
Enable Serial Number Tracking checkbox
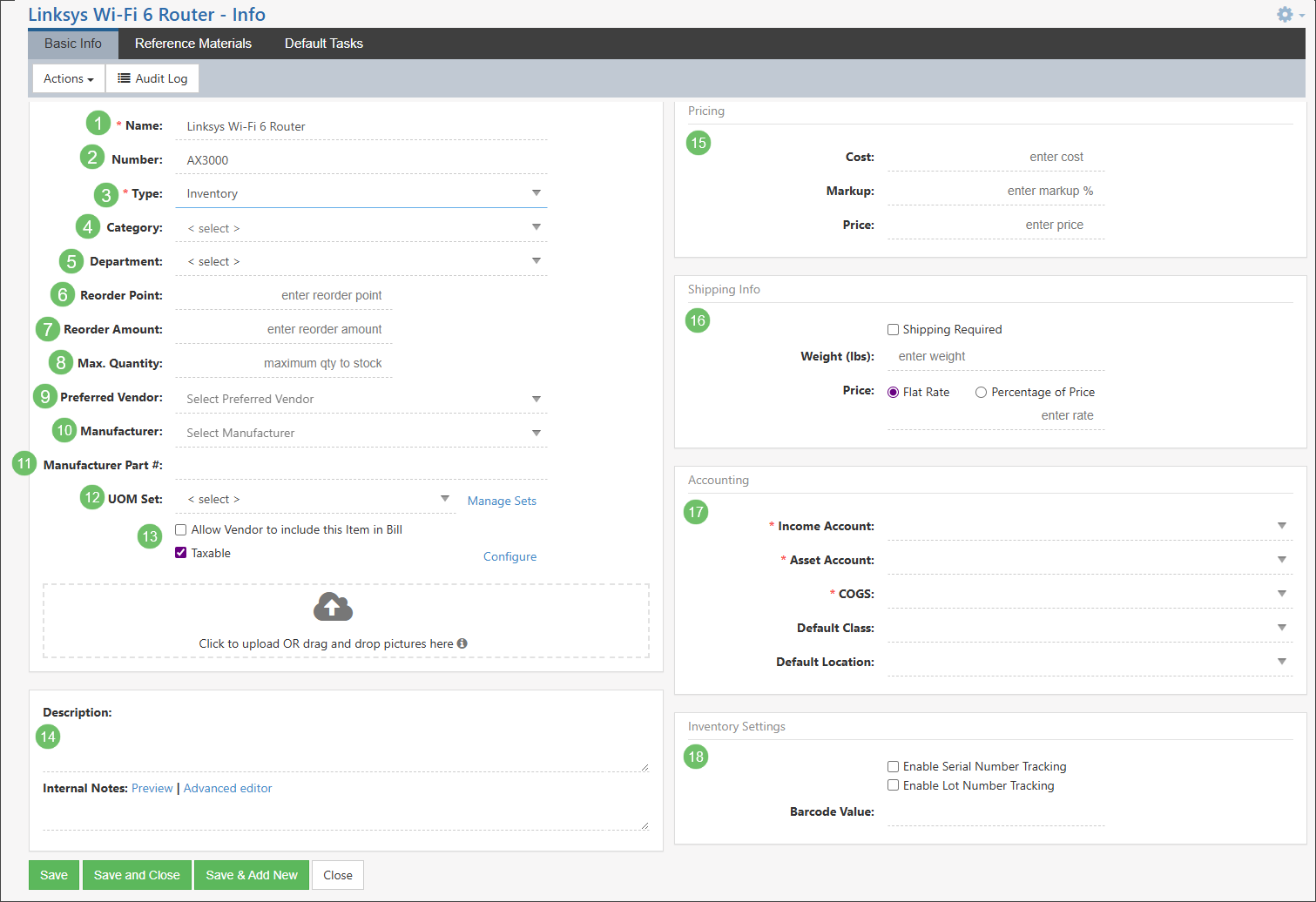[x=893, y=766]
